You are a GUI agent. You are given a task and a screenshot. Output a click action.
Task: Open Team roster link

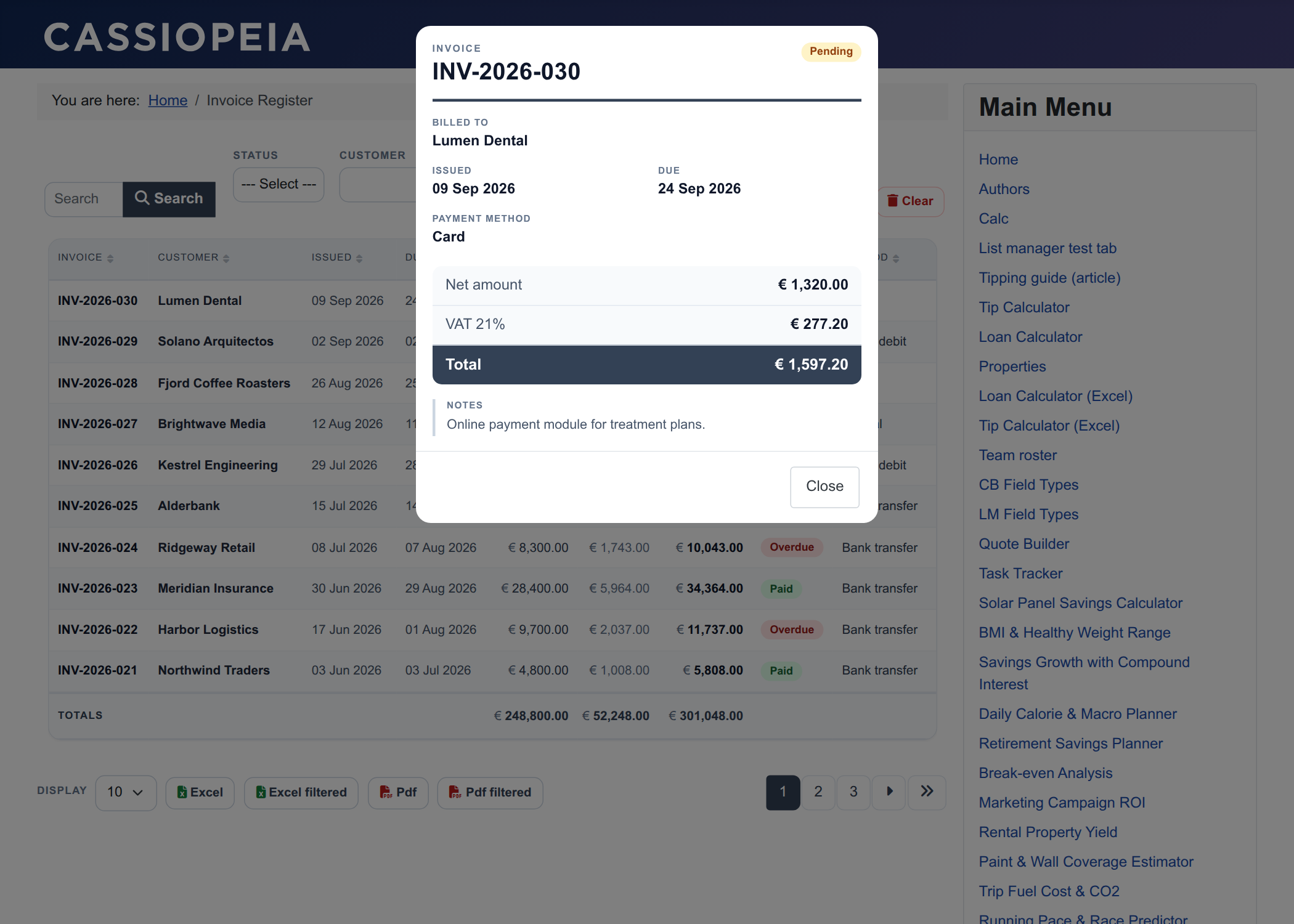point(1018,455)
